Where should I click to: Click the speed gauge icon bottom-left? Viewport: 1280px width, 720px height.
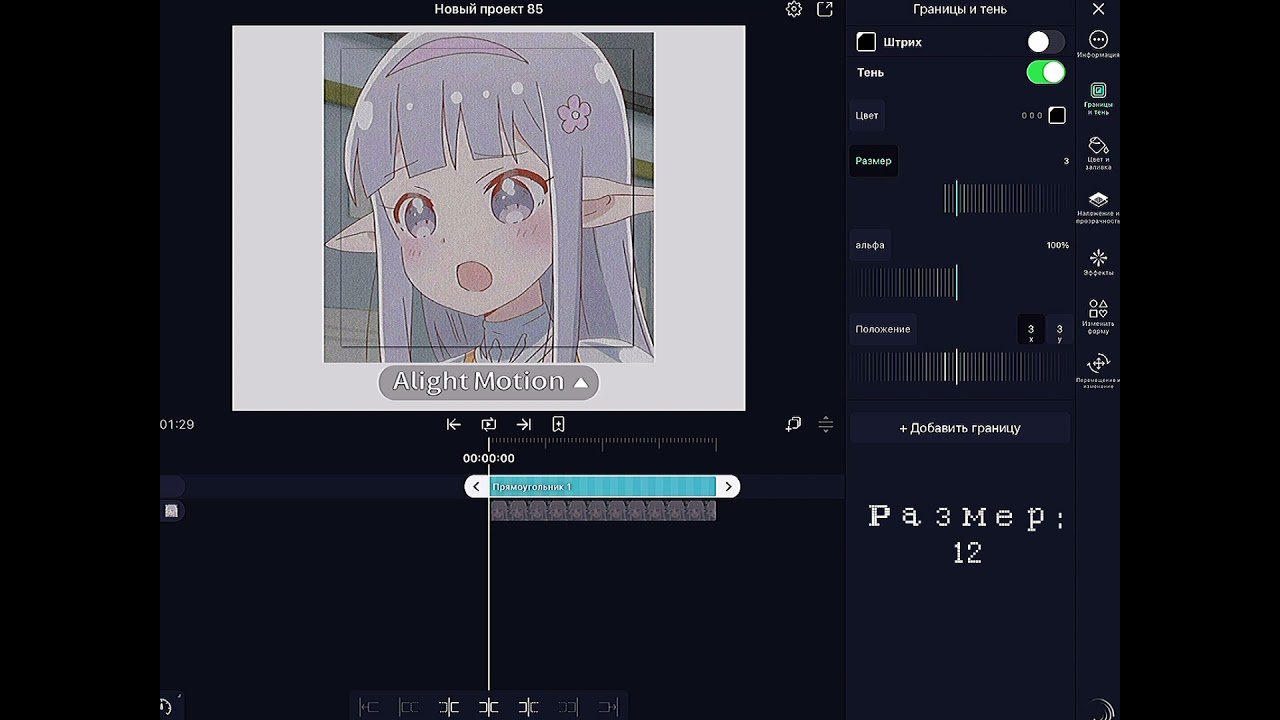[165, 706]
